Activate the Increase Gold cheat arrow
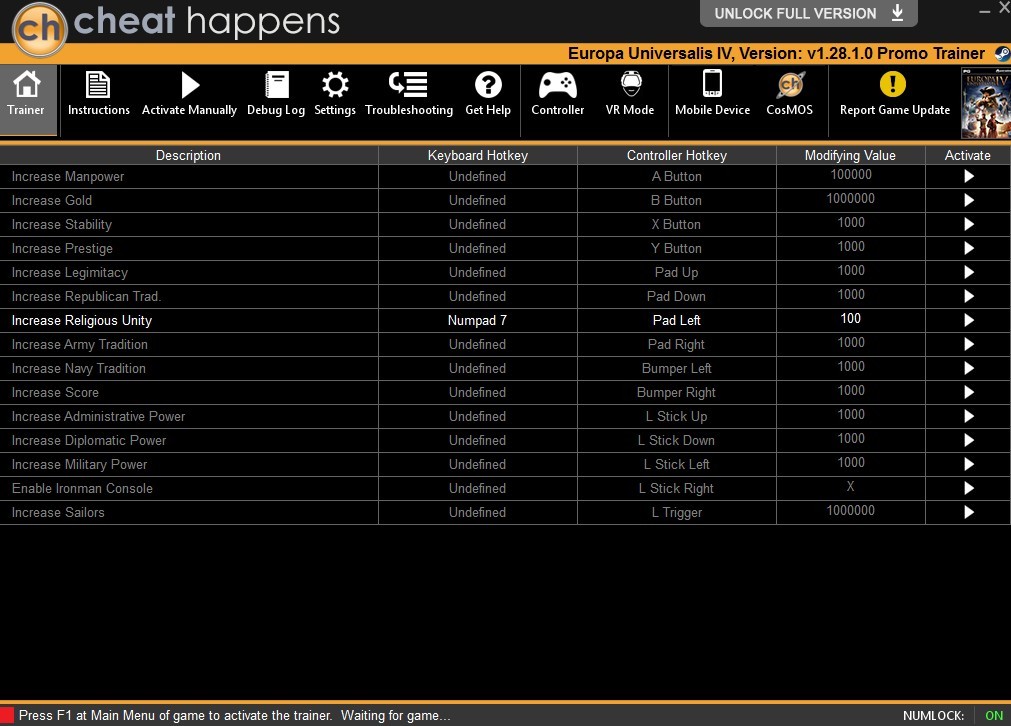The height and width of the screenshot is (726, 1011). click(968, 201)
